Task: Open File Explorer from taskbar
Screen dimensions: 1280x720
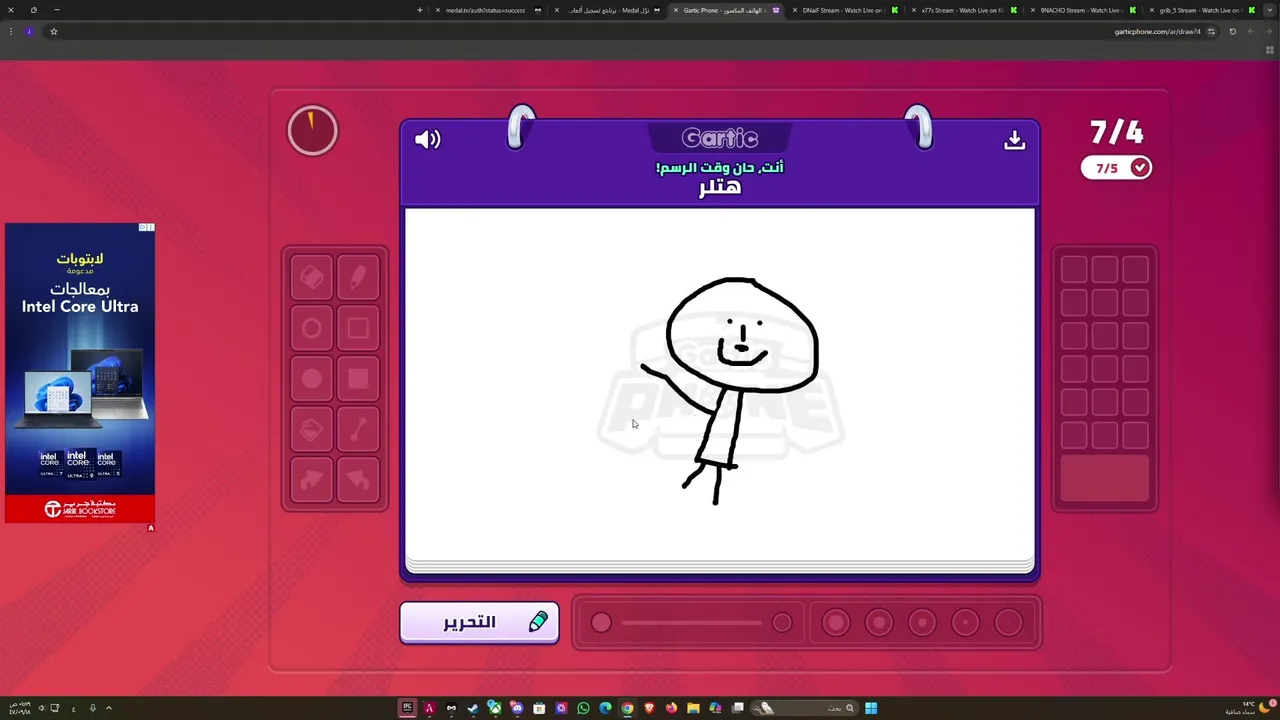Action: pos(693,708)
